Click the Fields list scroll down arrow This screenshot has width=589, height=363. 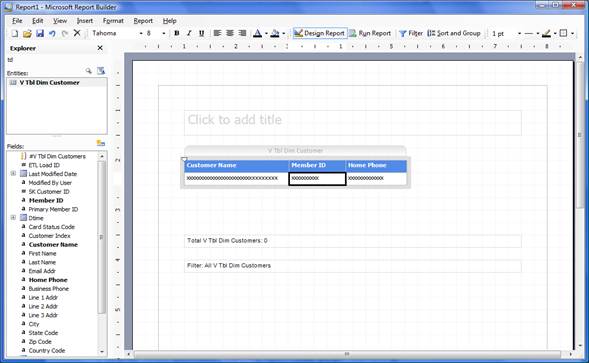101,351
